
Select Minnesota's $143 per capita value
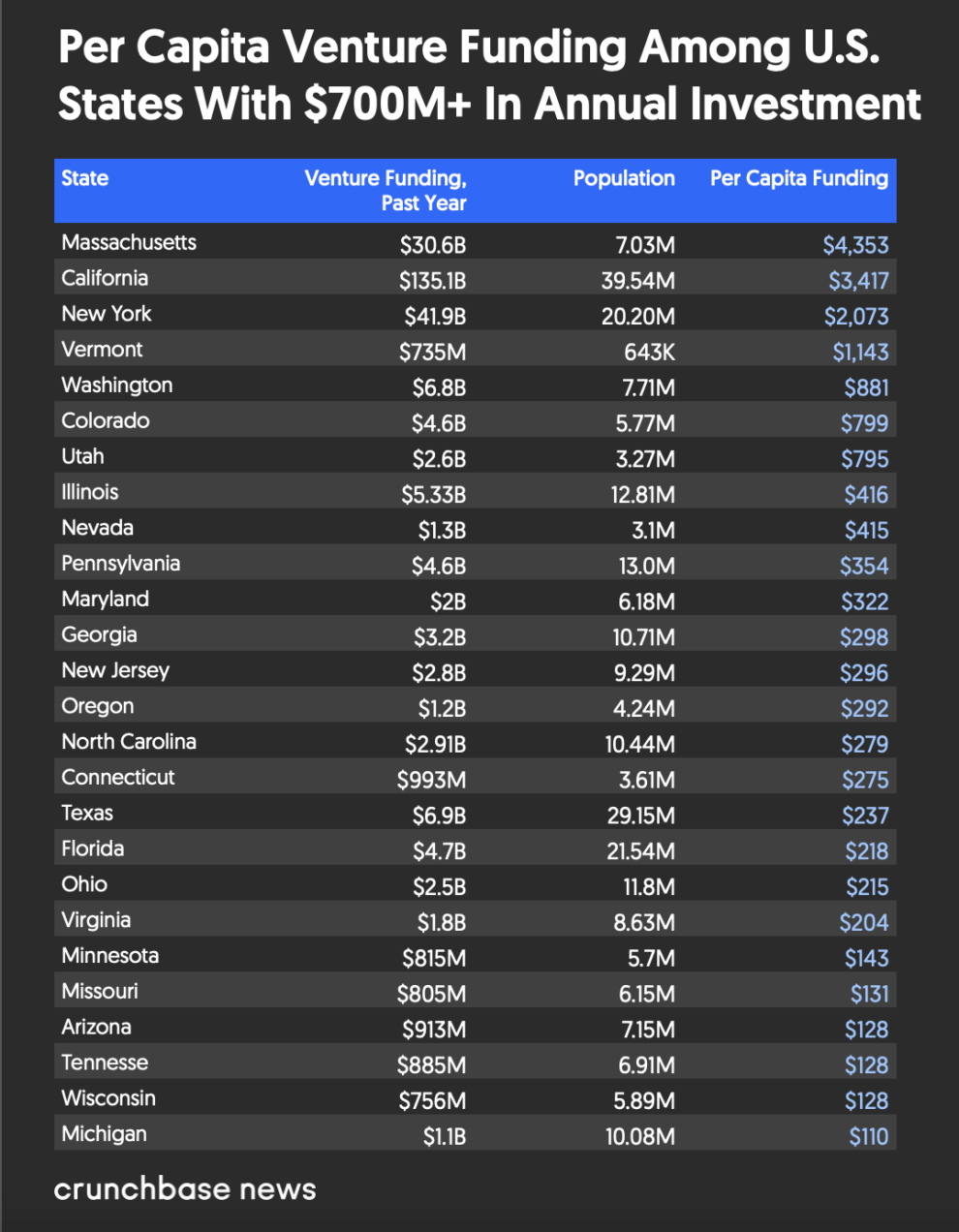(866, 959)
